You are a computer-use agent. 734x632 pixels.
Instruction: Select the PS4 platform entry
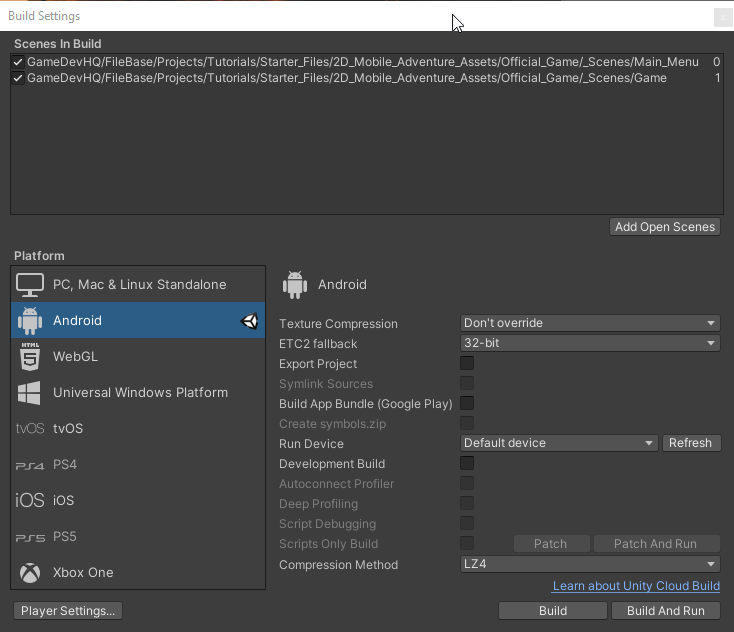click(138, 464)
